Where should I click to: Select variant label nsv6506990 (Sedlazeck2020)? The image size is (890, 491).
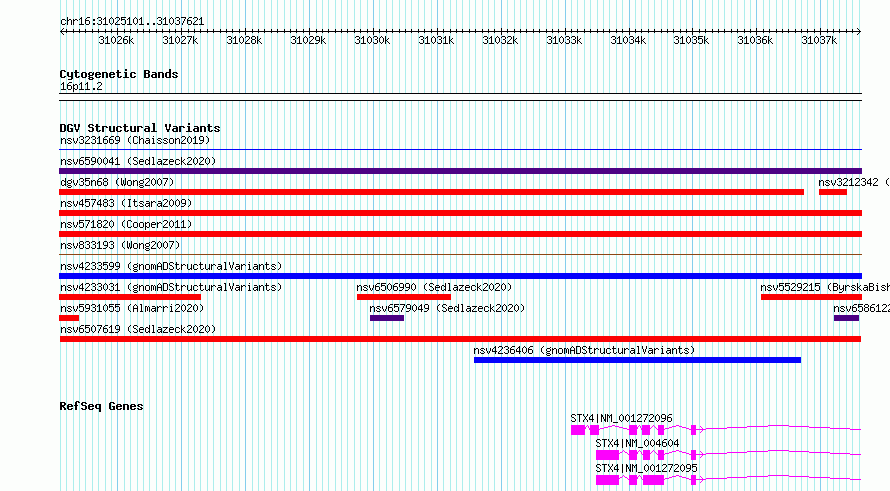tap(434, 287)
